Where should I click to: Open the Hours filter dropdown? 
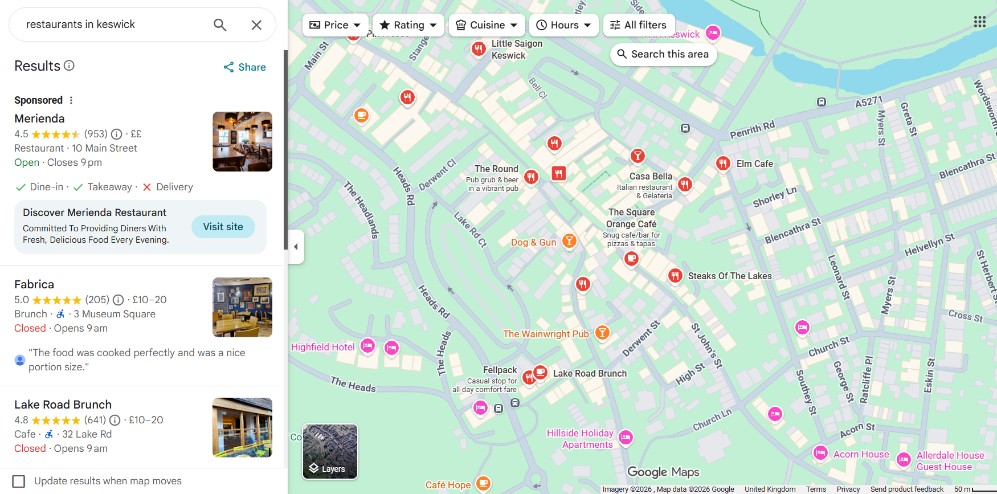tap(564, 25)
